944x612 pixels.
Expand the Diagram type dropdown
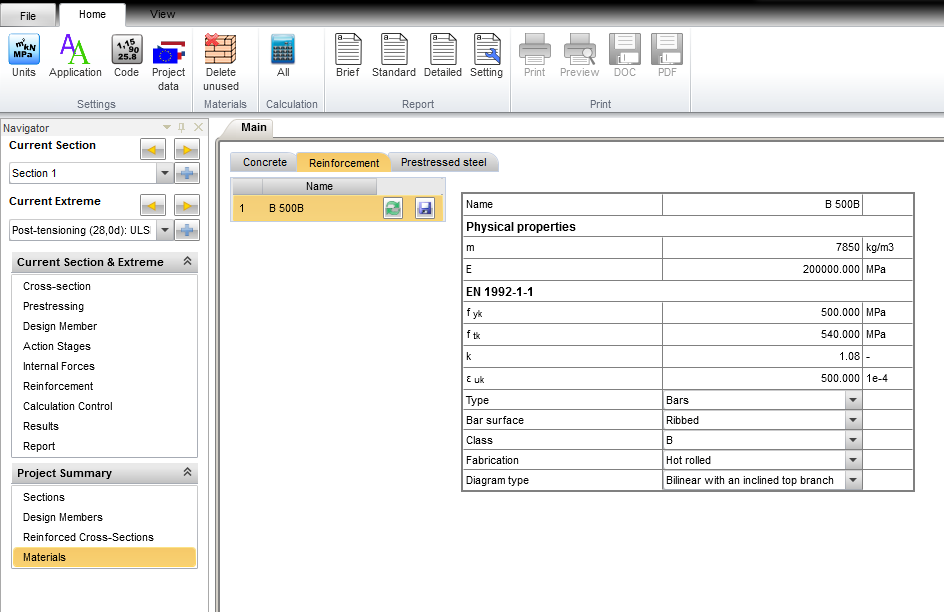[852, 480]
